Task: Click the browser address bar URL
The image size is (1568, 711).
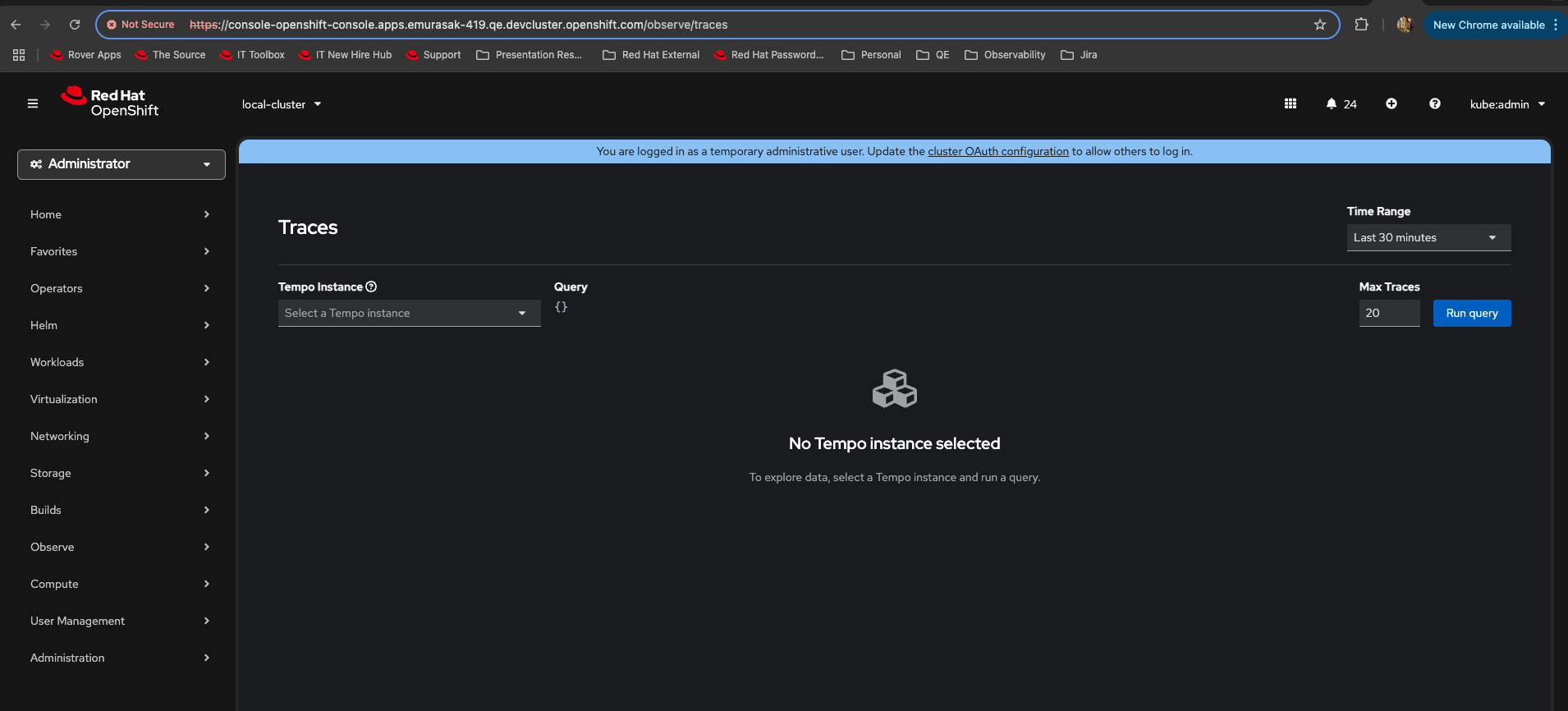Action: pyautogui.click(x=459, y=25)
